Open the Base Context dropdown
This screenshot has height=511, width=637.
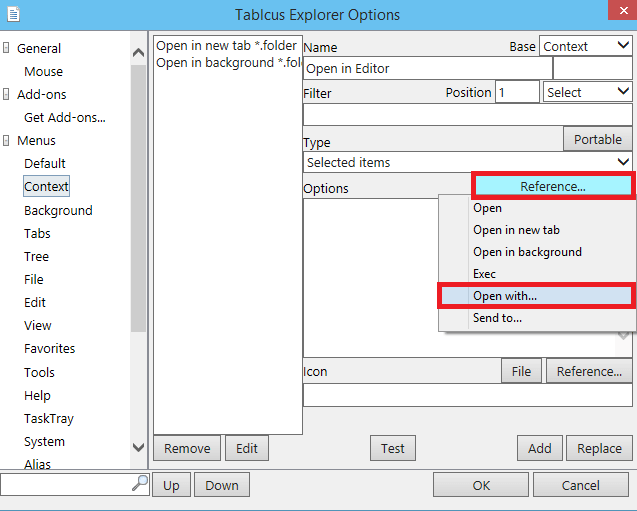tap(585, 46)
